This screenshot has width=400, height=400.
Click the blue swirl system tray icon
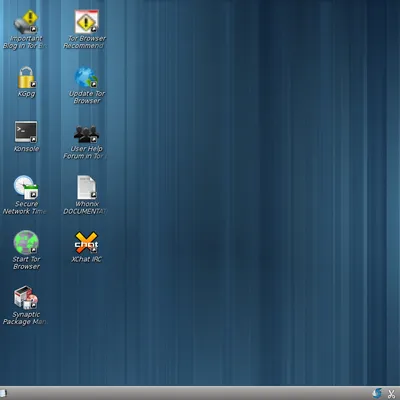click(x=377, y=393)
